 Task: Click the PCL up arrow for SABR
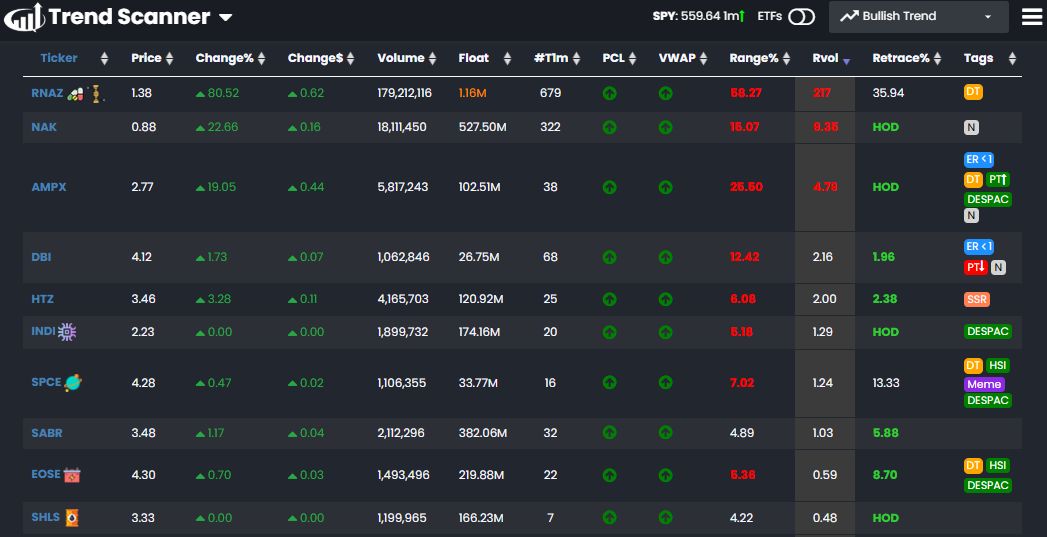(x=609, y=433)
